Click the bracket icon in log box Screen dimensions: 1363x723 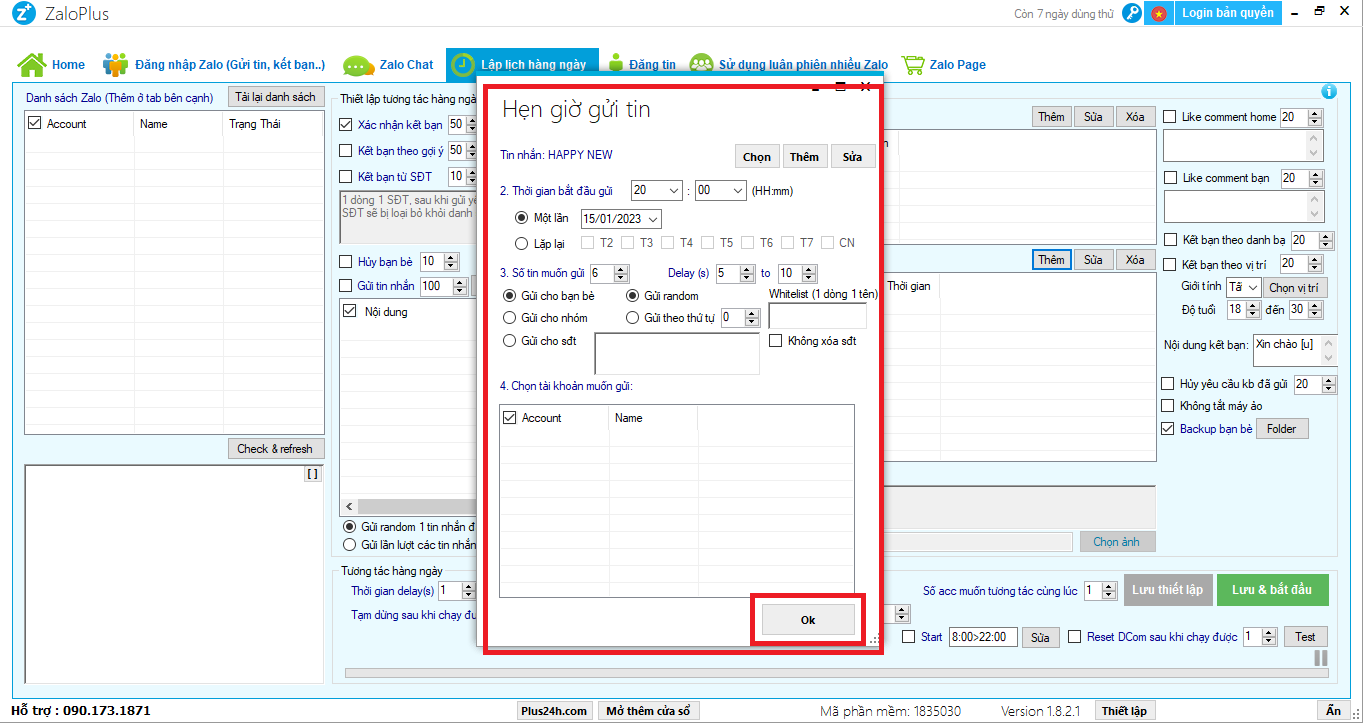tap(313, 475)
